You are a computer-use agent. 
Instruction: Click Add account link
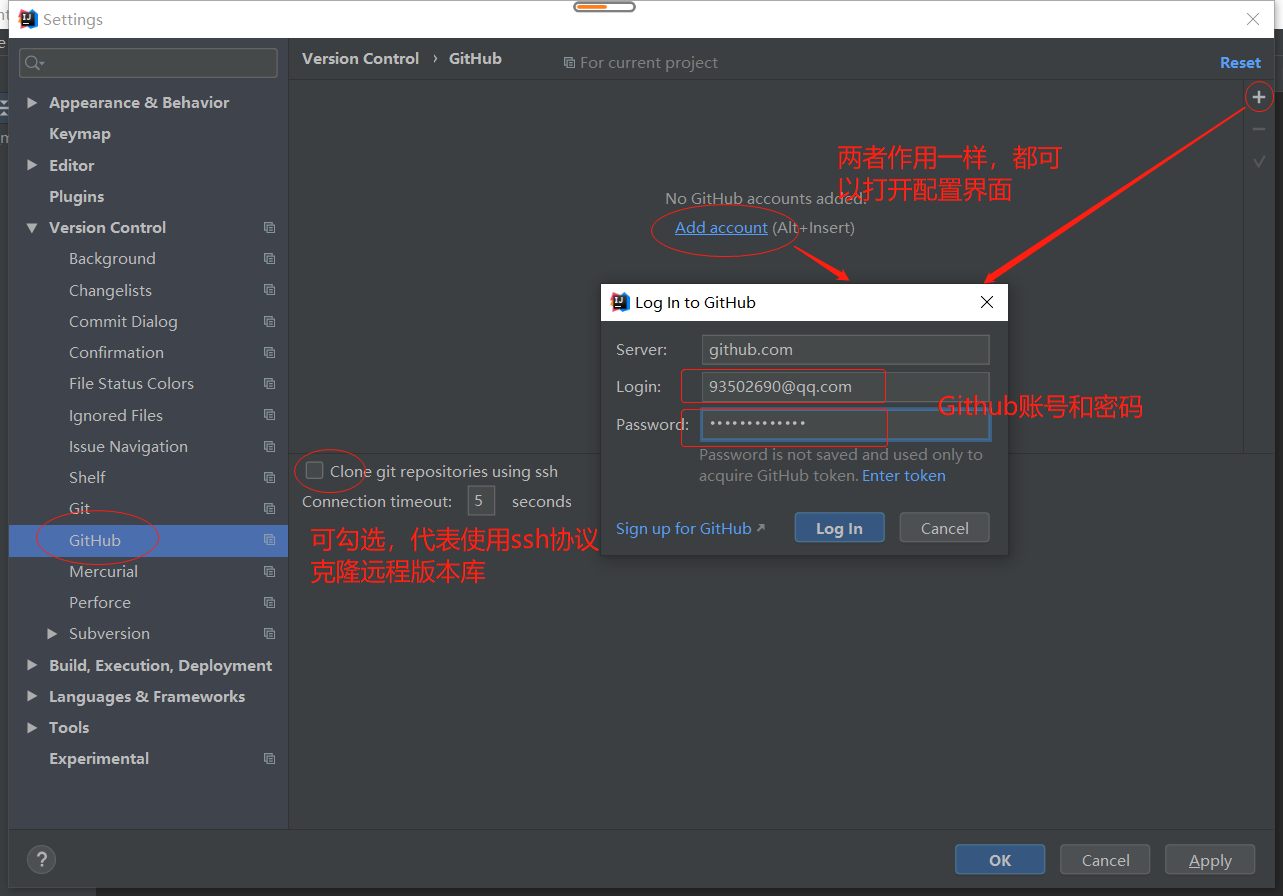[x=721, y=227]
